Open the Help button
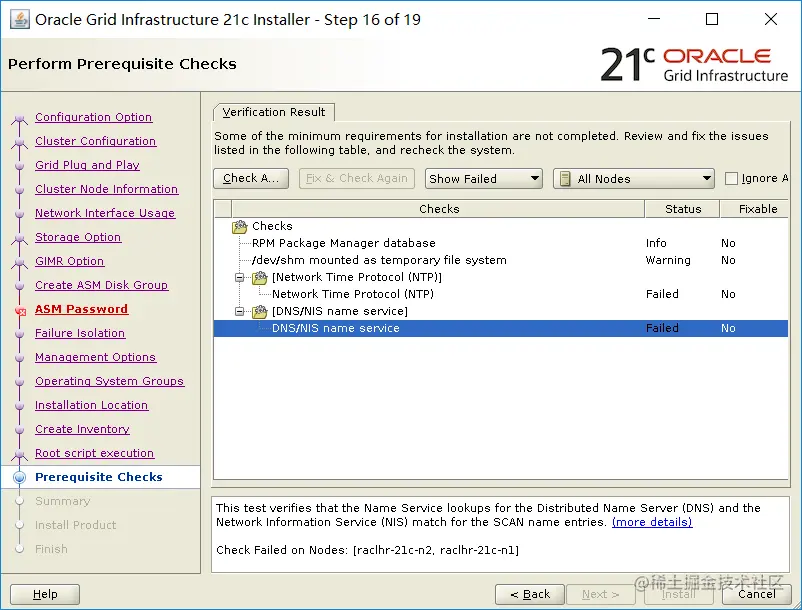This screenshot has height=610, width=802. [x=45, y=594]
